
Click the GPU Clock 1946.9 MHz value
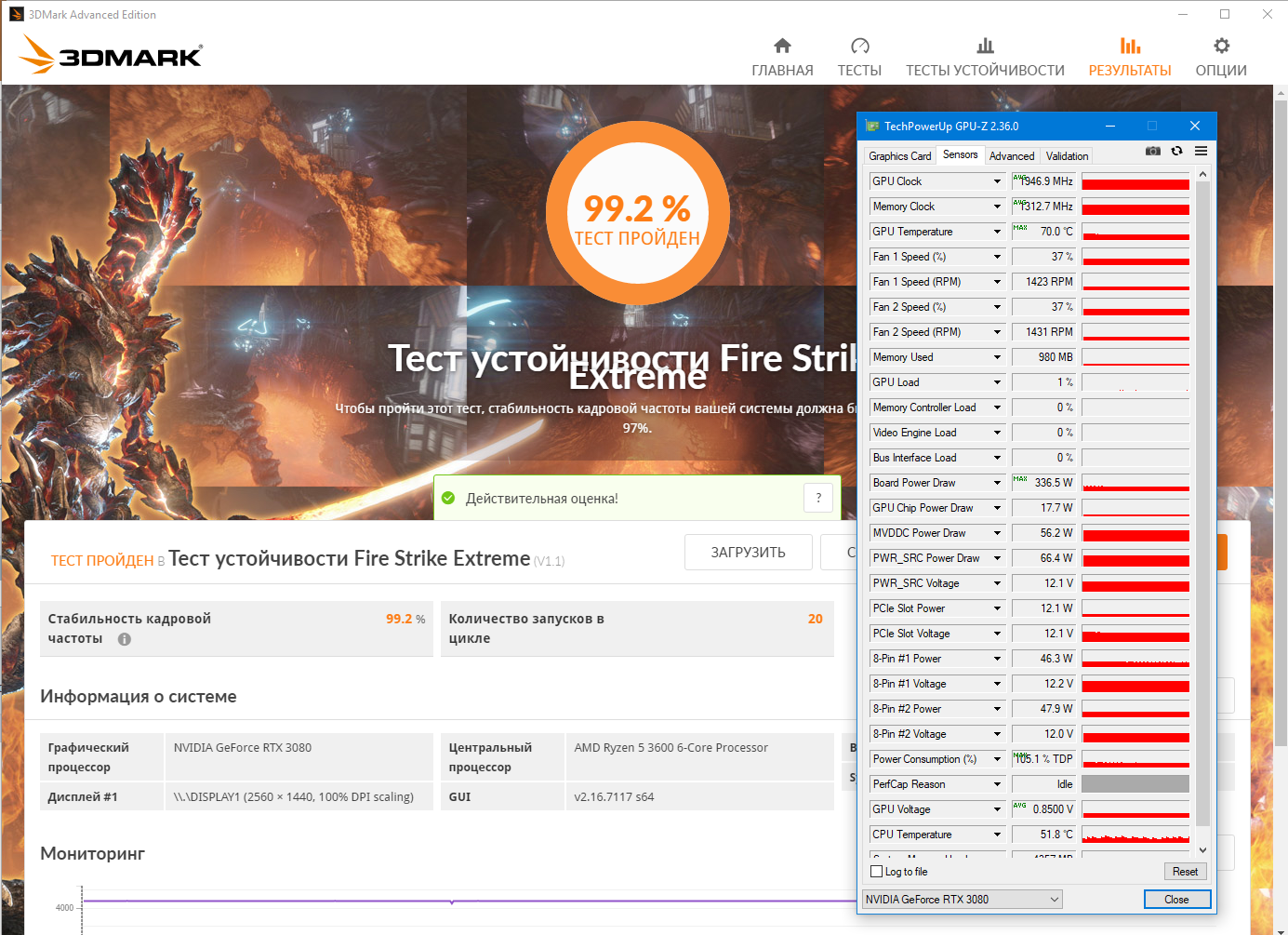pyautogui.click(x=1043, y=181)
